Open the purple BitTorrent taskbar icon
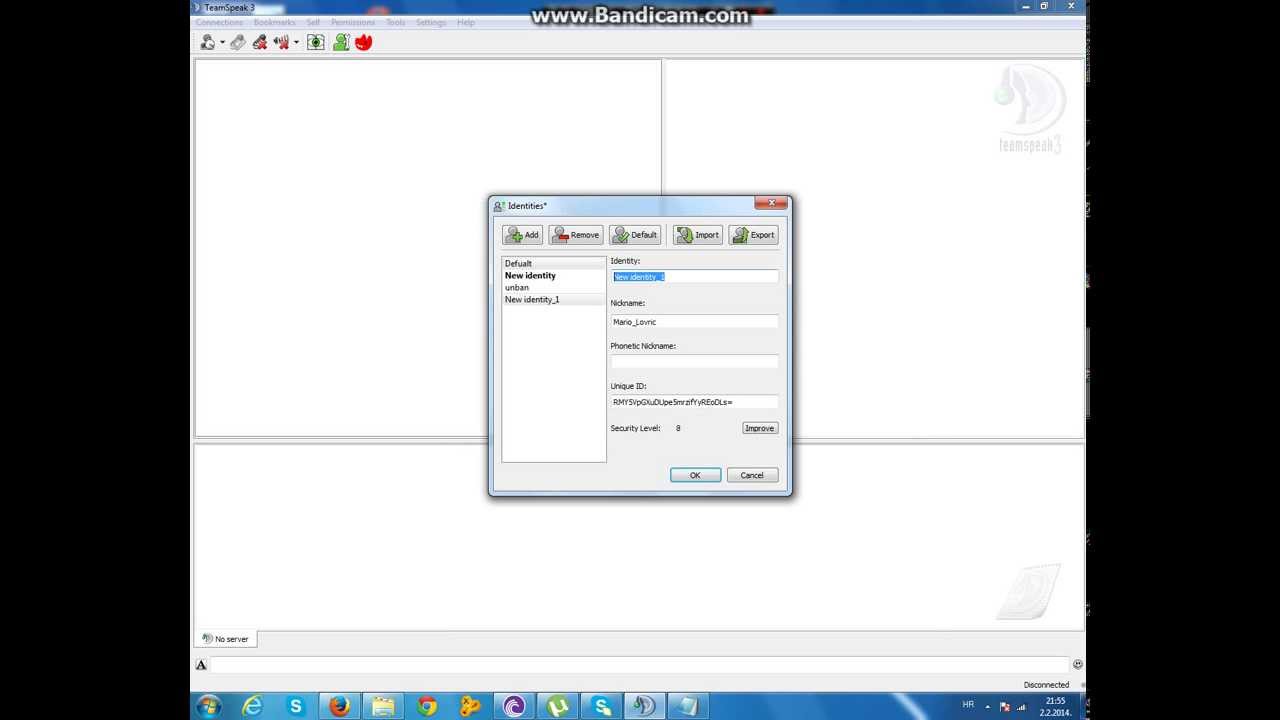Screen dimensions: 1280x720 [514, 706]
